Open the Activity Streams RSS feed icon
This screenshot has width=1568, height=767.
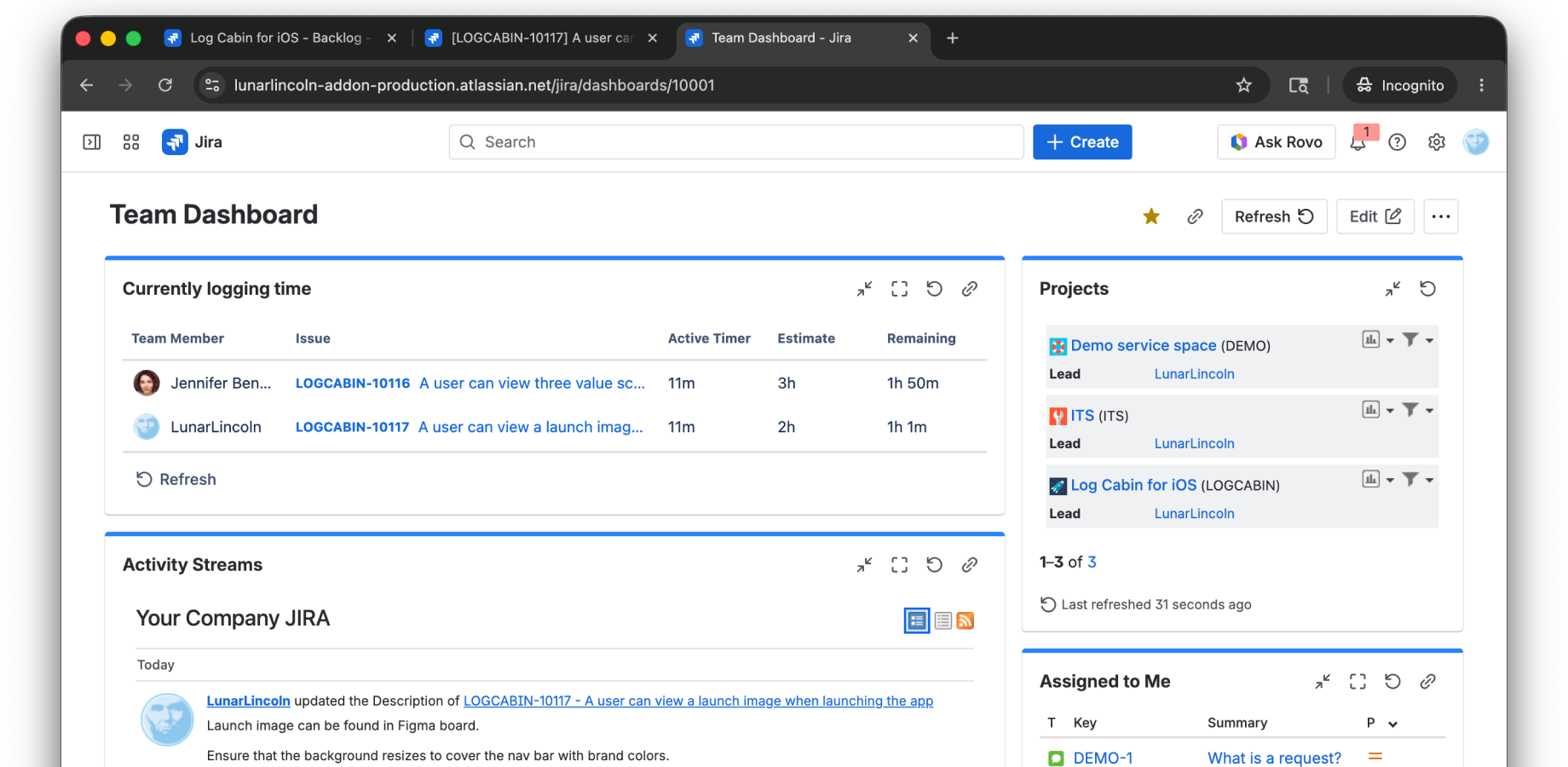point(966,620)
